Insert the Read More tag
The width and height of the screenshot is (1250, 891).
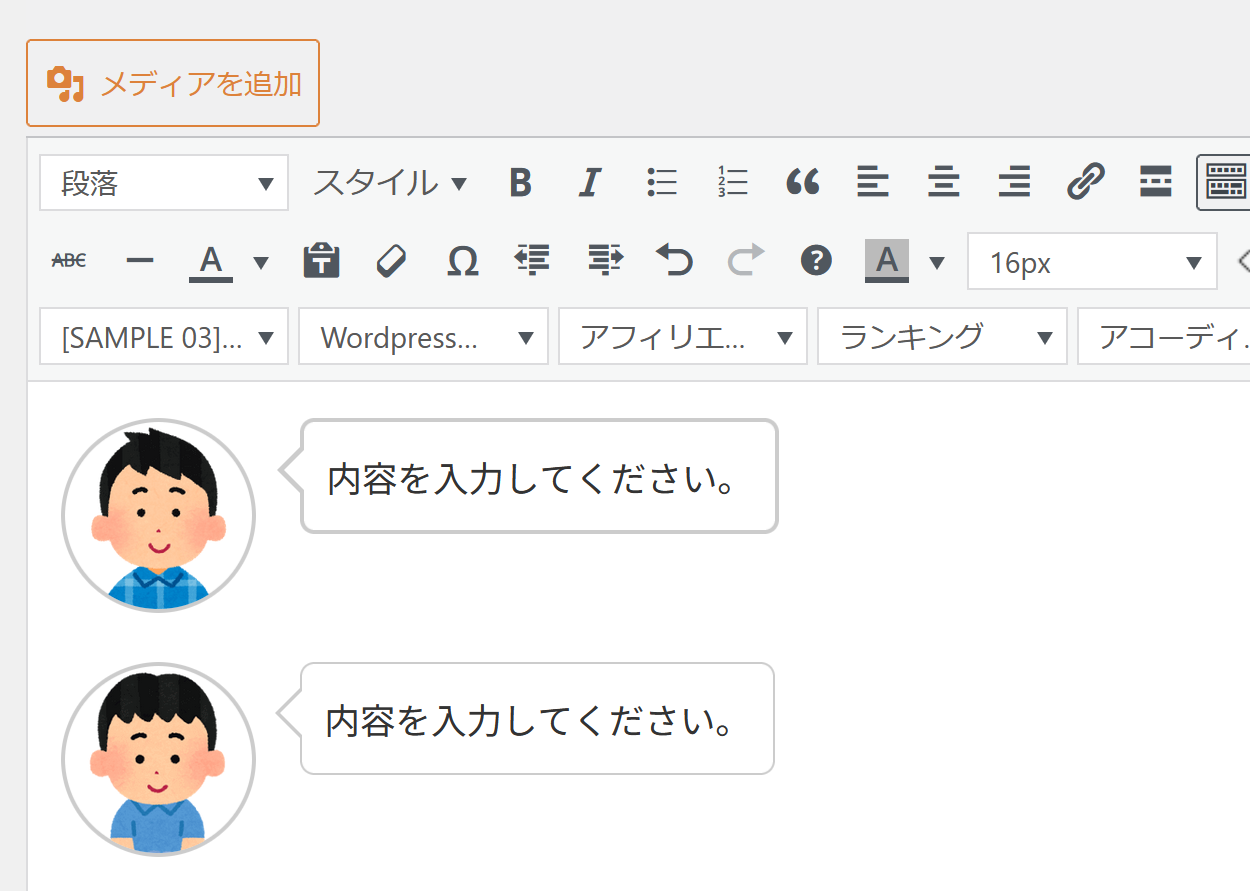tap(1155, 183)
